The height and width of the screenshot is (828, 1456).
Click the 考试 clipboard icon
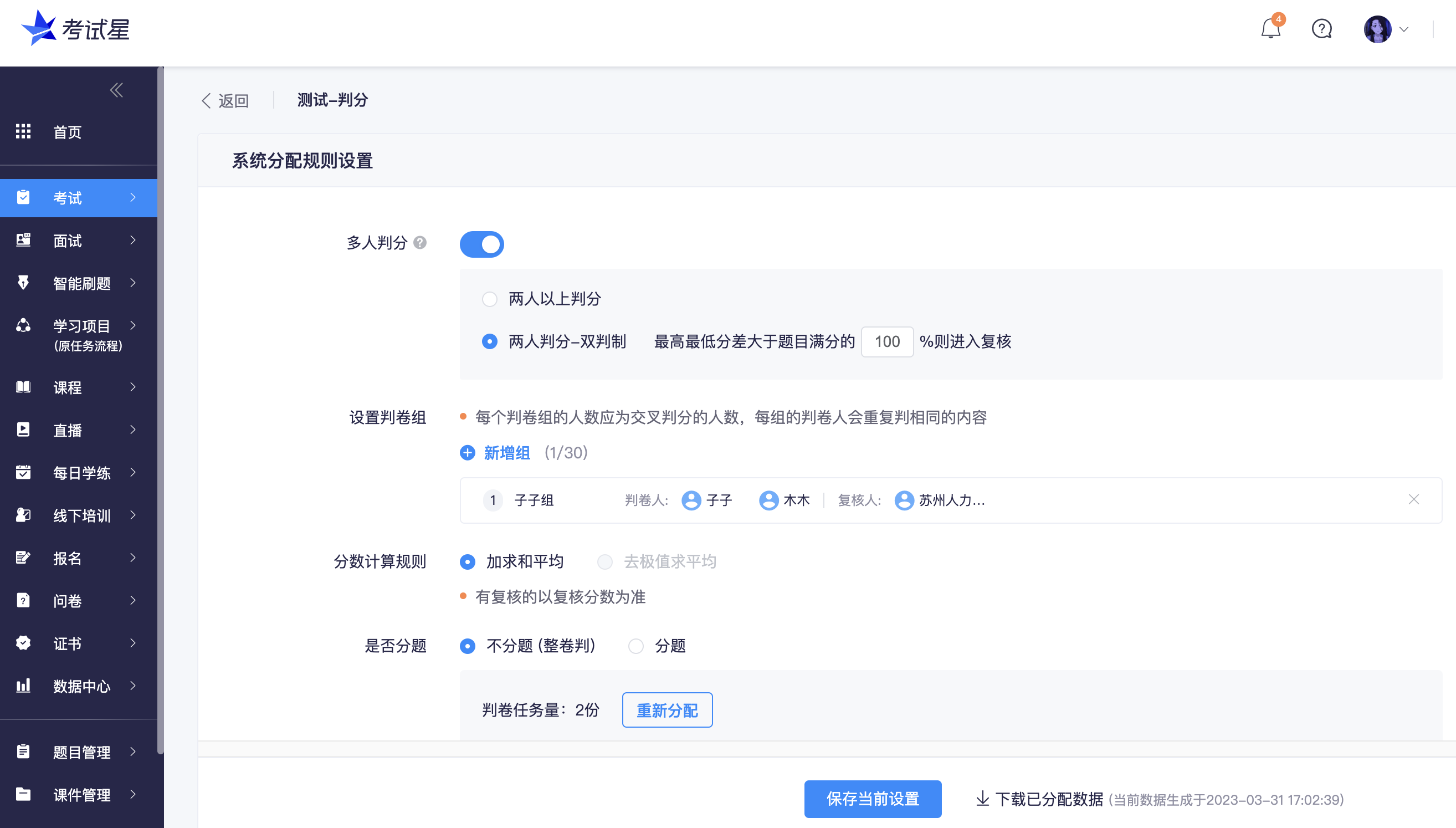(23, 197)
